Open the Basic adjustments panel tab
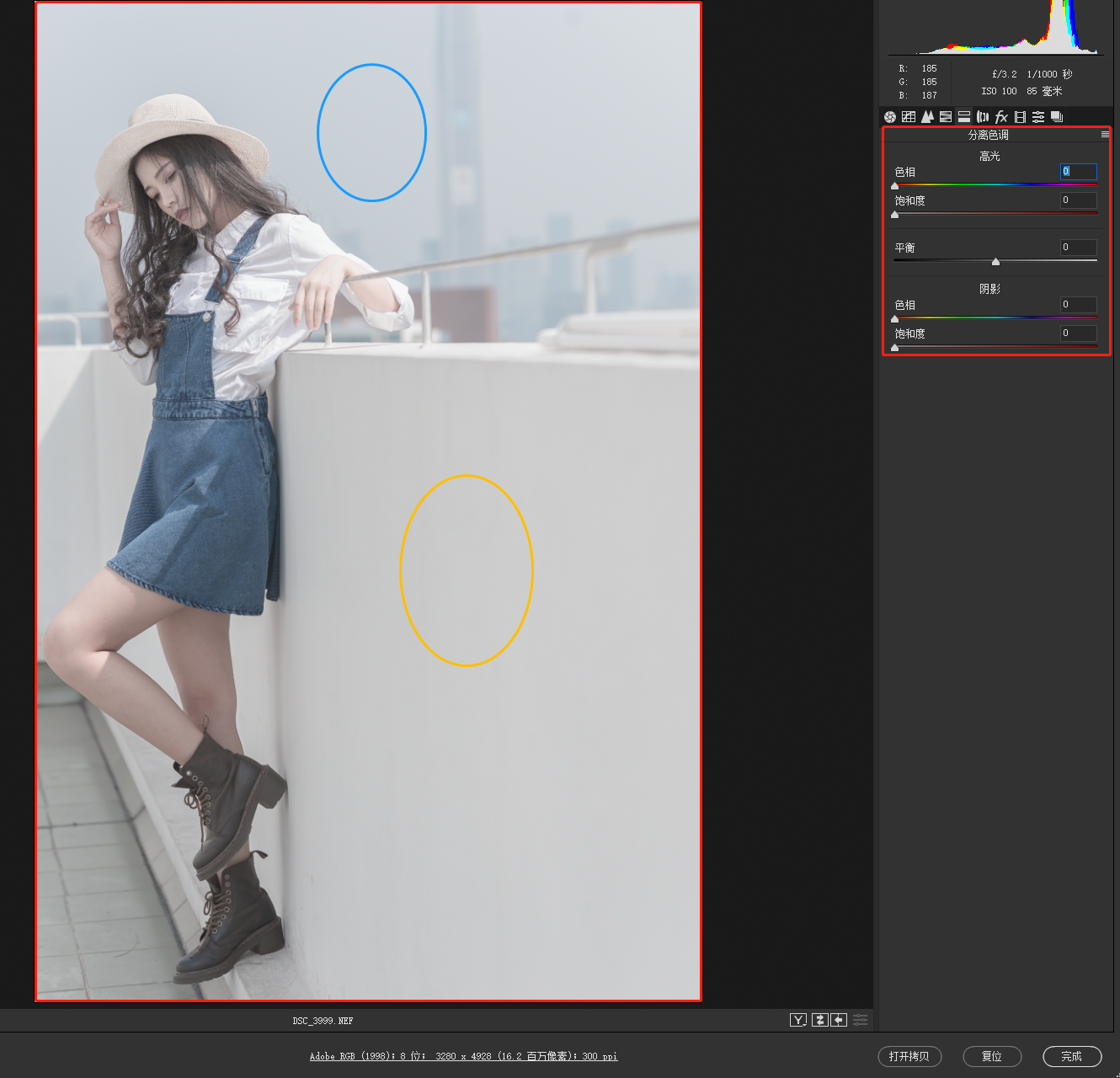1120x1078 pixels. click(x=890, y=117)
